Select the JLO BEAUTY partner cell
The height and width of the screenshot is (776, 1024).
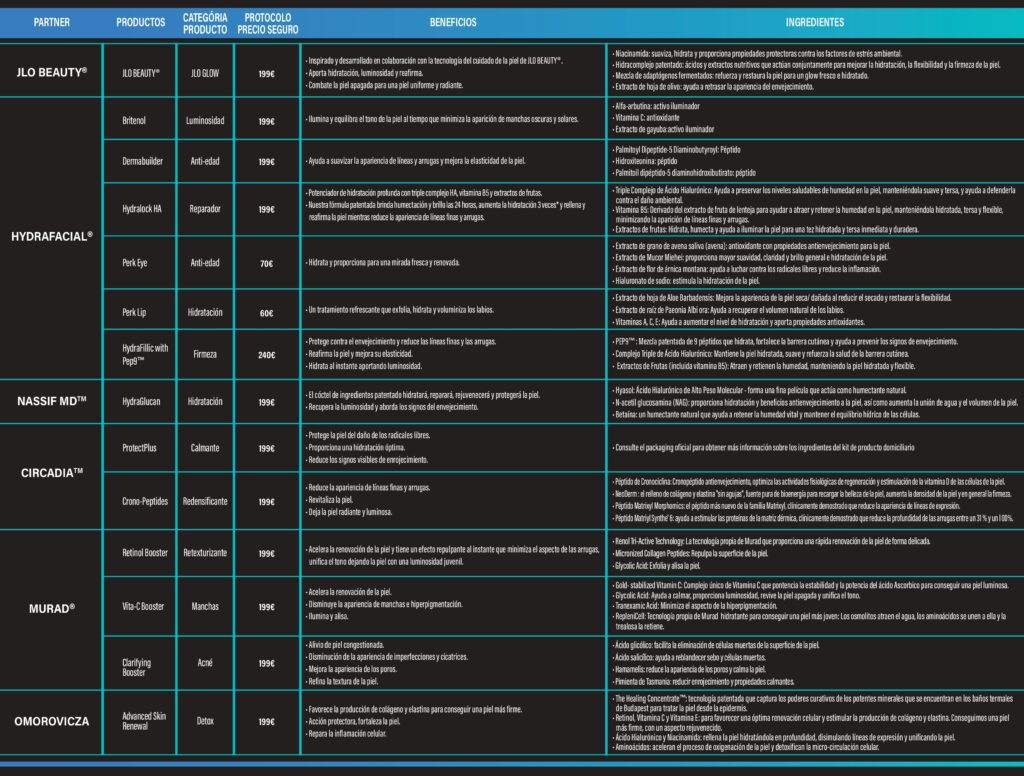(x=52, y=72)
